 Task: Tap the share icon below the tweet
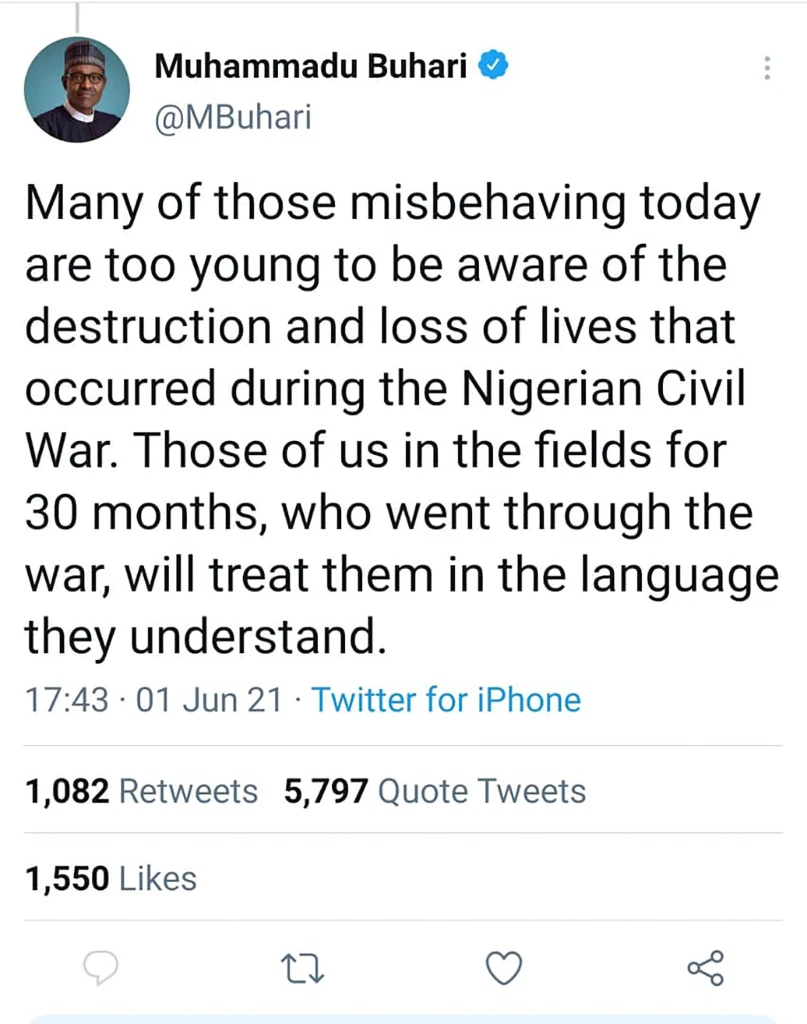click(705, 967)
